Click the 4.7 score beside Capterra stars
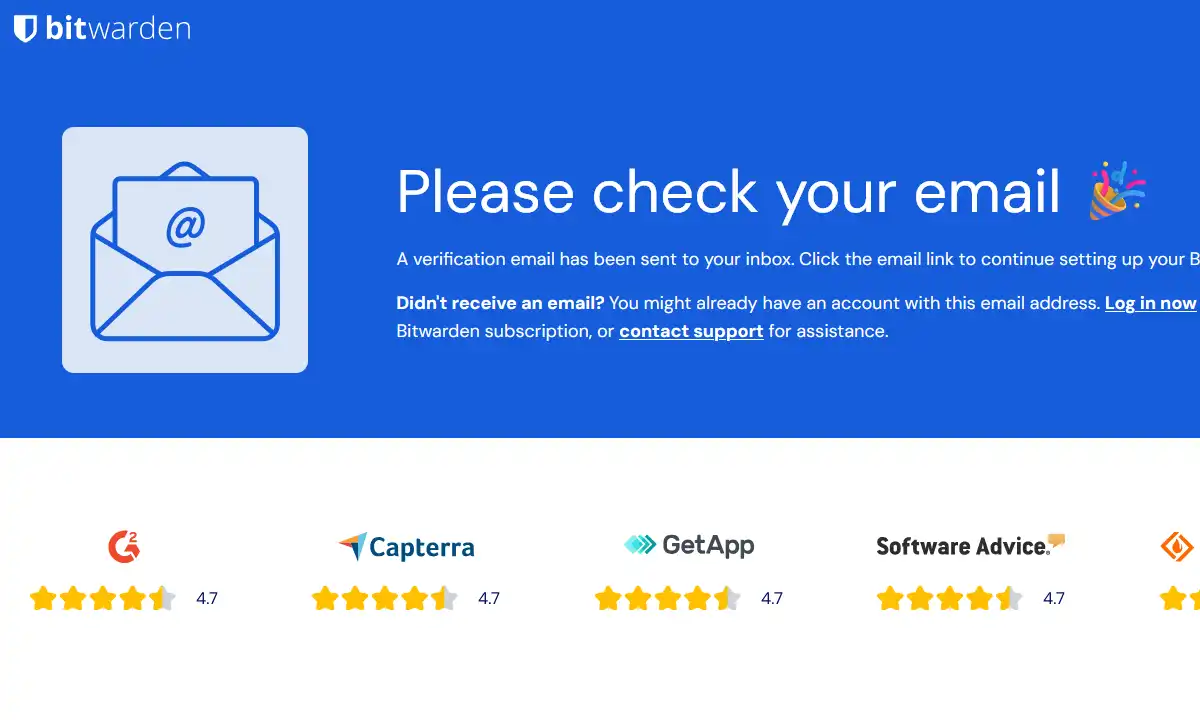Screen dimensions: 1200x720 [x=489, y=599]
